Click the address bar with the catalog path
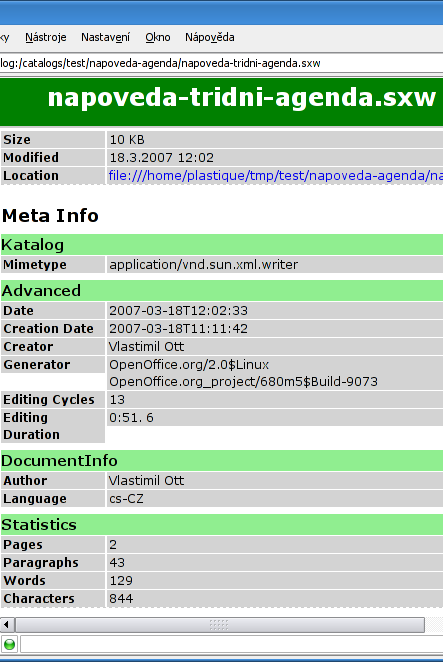443x662 pixels. tap(221, 63)
